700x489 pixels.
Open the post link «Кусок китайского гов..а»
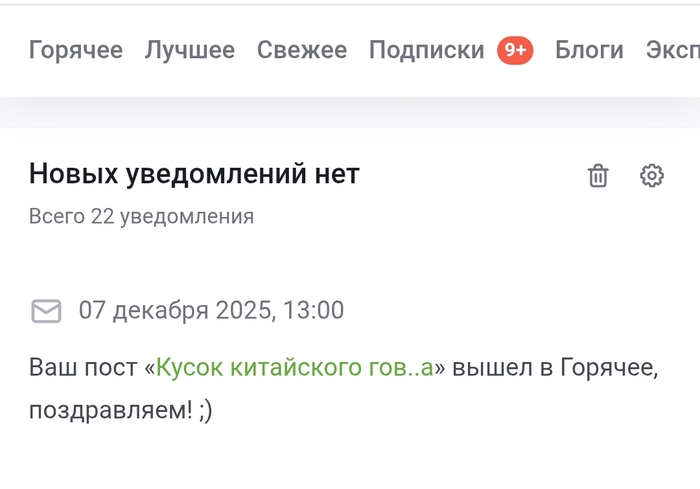tap(294, 368)
